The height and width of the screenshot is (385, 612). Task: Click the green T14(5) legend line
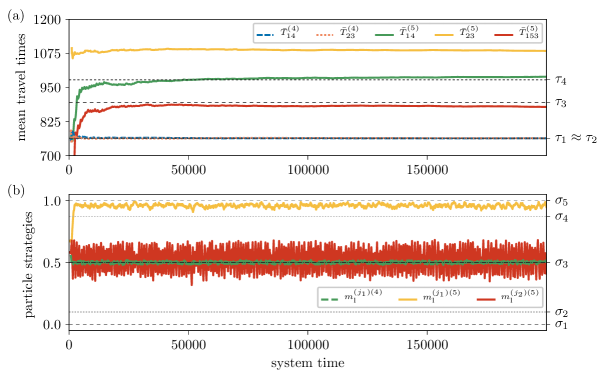pos(384,35)
